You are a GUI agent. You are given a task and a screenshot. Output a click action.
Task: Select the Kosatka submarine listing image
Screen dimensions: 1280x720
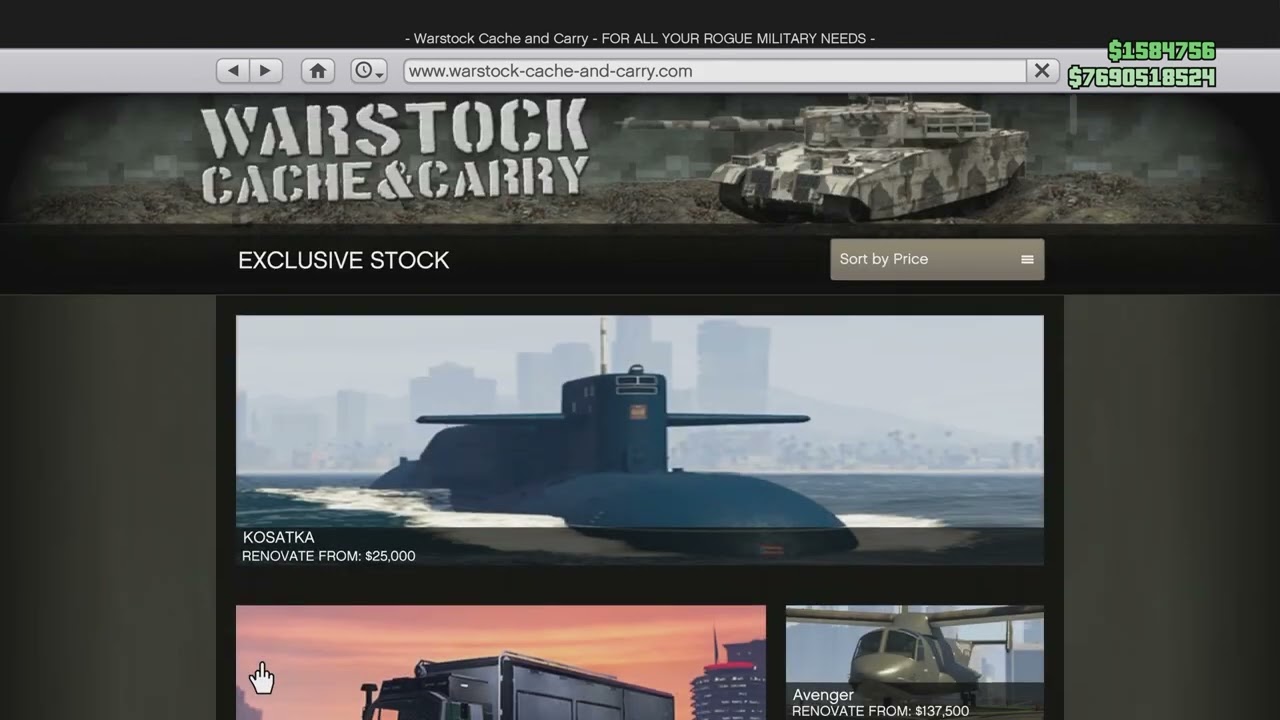(x=640, y=440)
